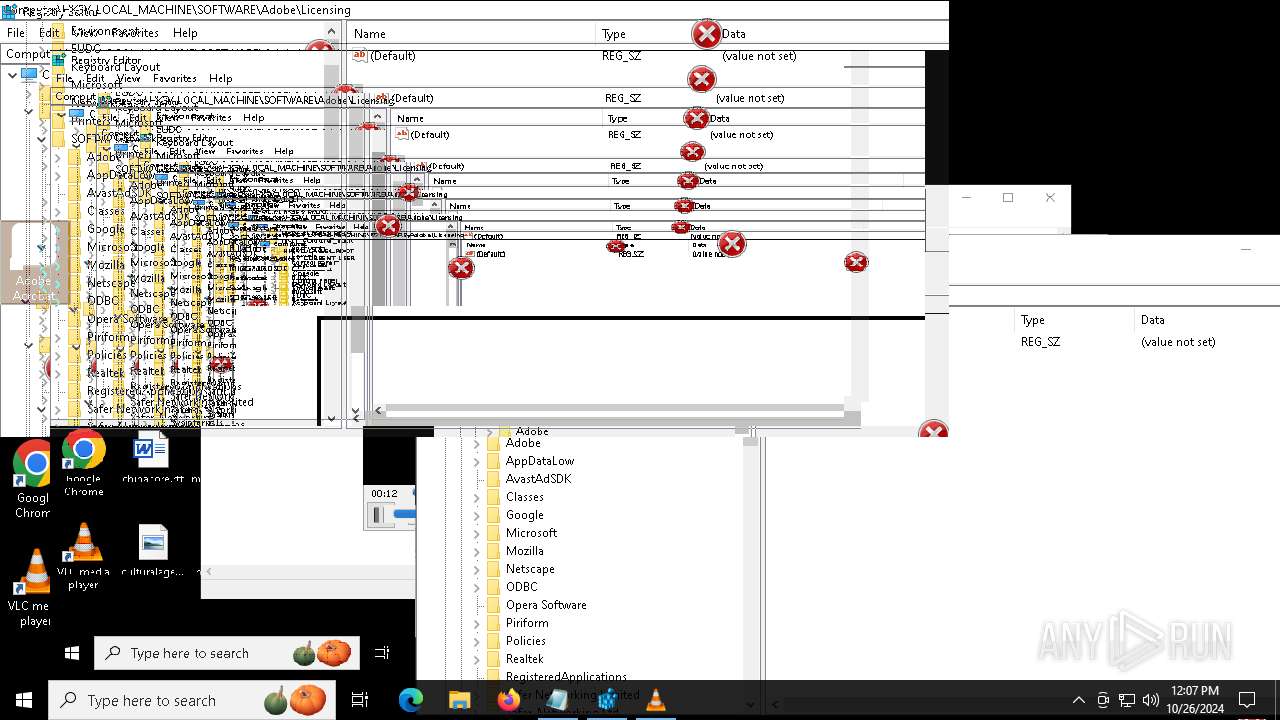
Task: Expand the ODBC key in the lower registry tree
Action: click(x=476, y=587)
